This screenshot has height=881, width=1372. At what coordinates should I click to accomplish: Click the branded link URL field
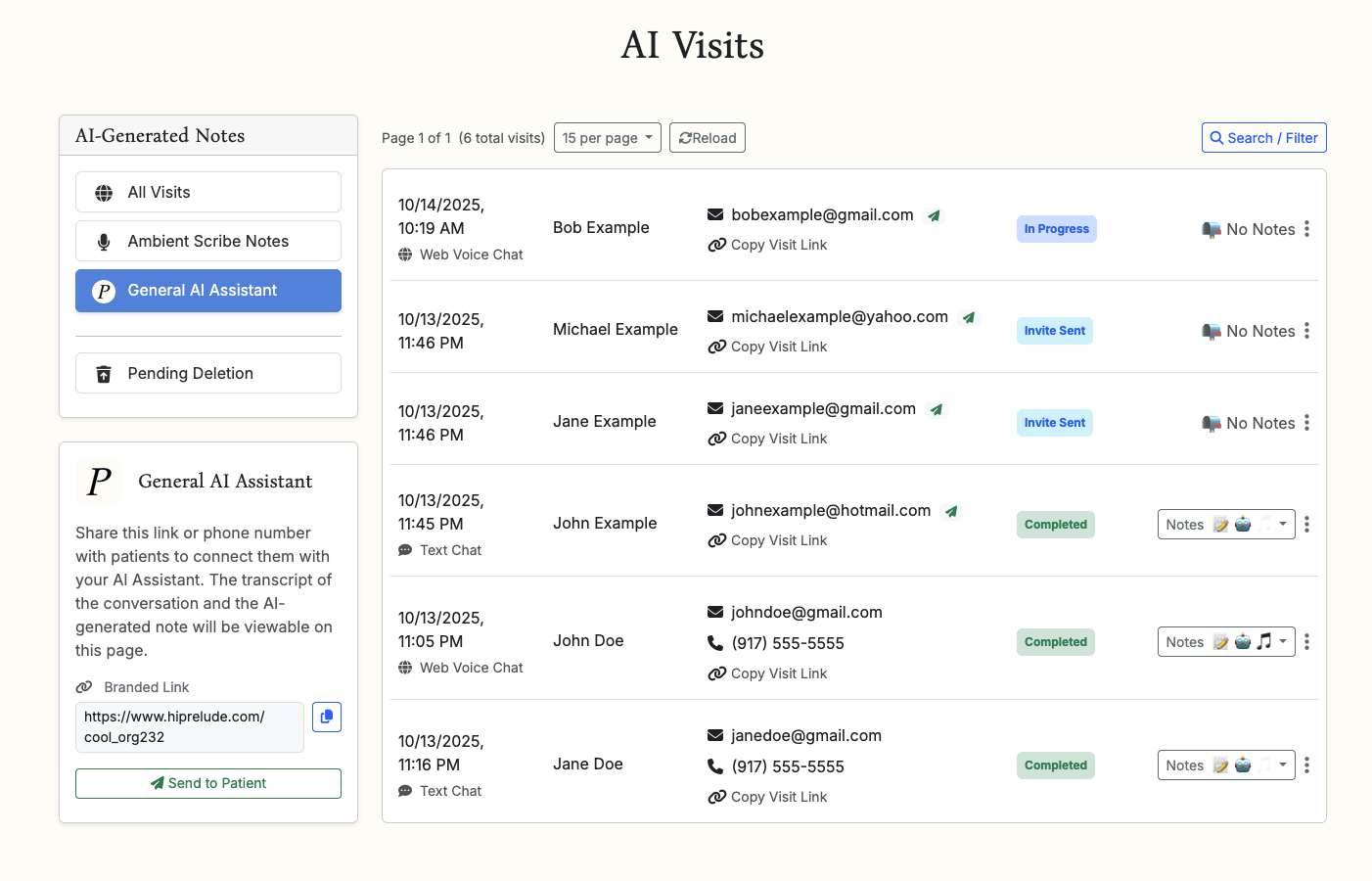tap(190, 726)
